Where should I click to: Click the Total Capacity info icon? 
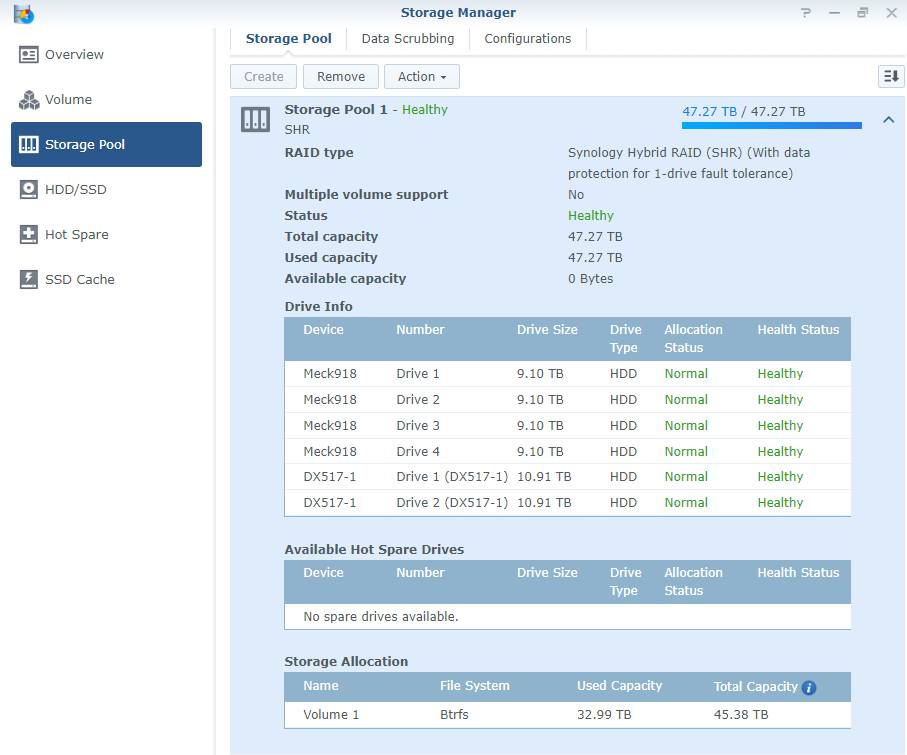[809, 687]
